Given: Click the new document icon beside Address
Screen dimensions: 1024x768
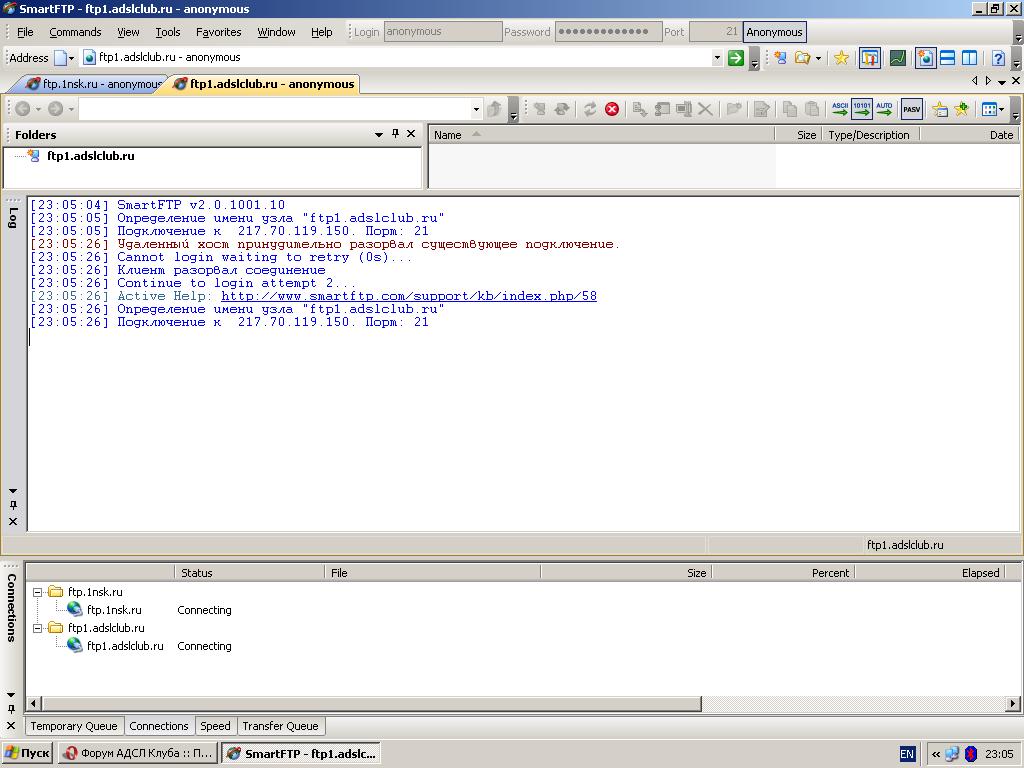Looking at the screenshot, I should click(60, 57).
